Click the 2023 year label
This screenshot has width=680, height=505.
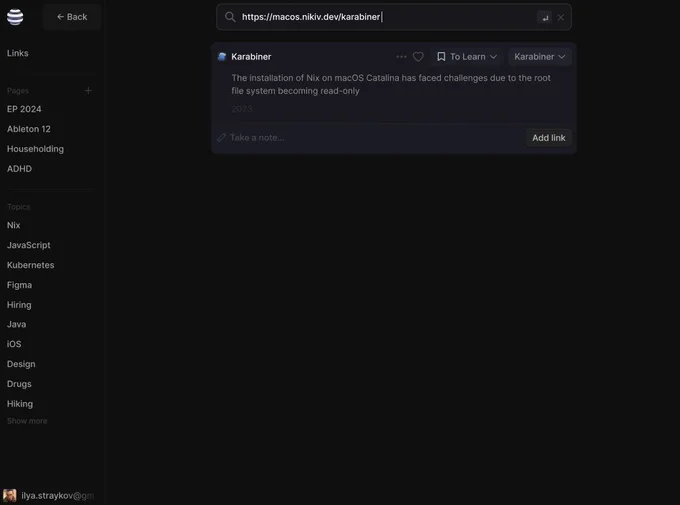(x=242, y=109)
